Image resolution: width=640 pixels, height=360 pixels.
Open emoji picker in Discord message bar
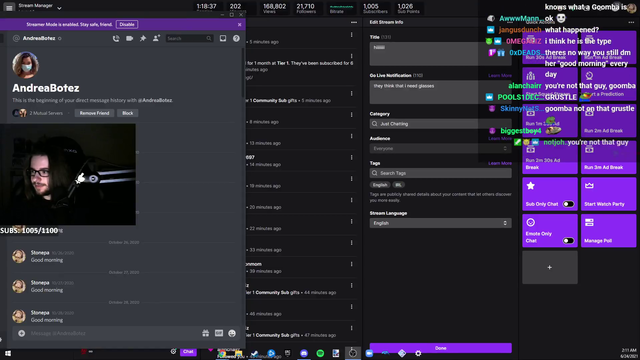tap(232, 333)
